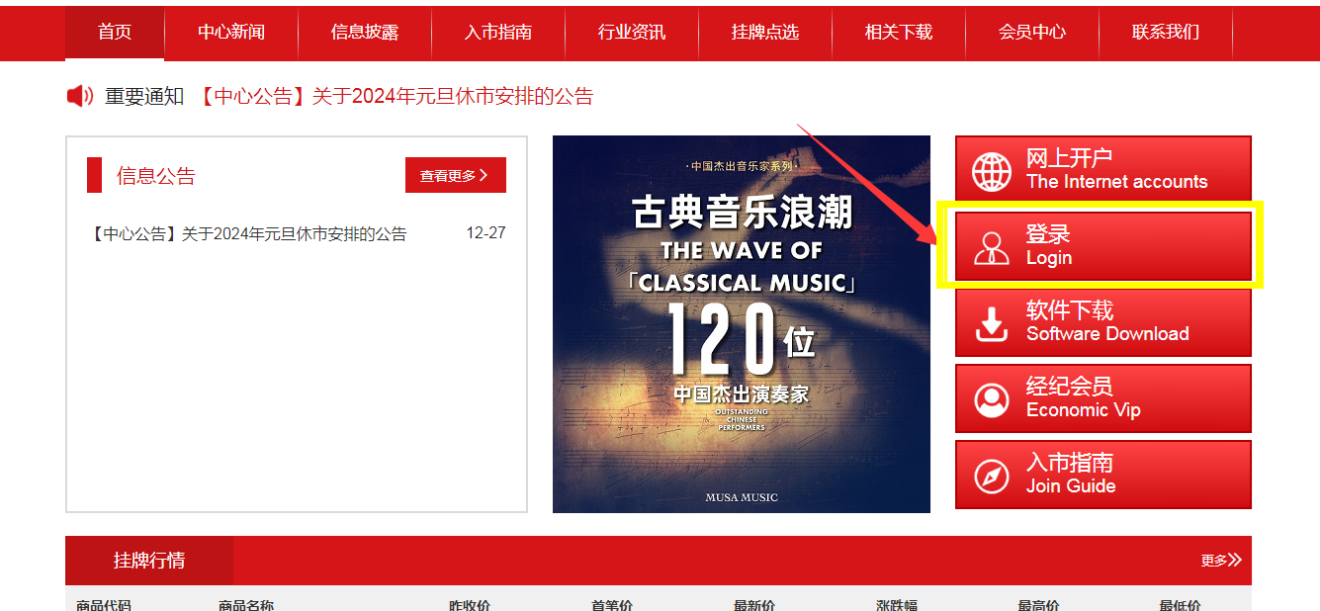Image resolution: width=1320 pixels, height=611 pixels.
Task: Click the classical music banner image
Action: (741, 324)
